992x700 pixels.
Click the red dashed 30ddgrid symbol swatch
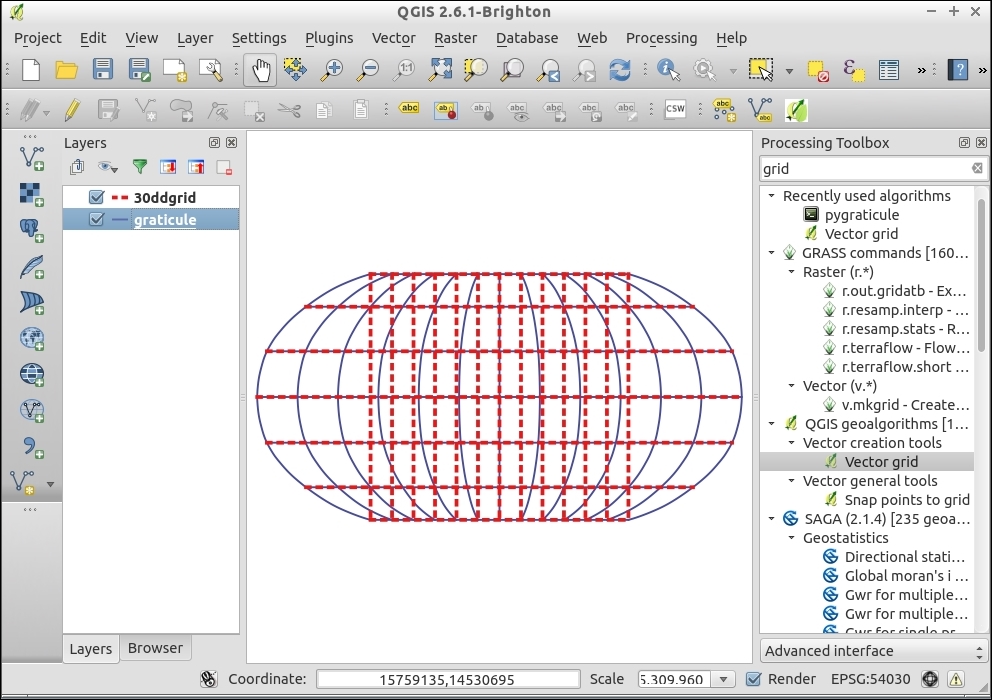(x=119, y=198)
